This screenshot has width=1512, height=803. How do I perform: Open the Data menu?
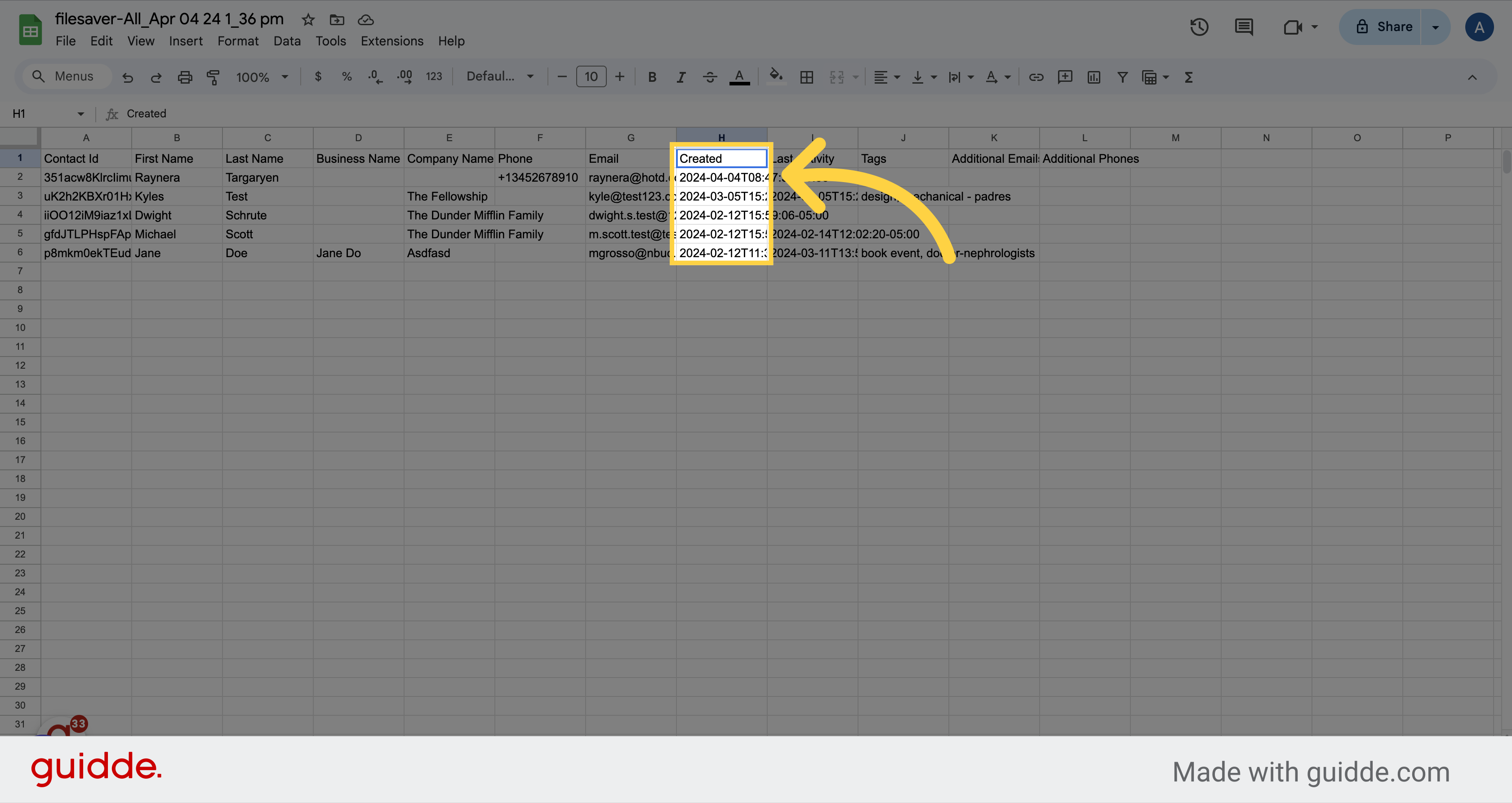pyautogui.click(x=287, y=41)
